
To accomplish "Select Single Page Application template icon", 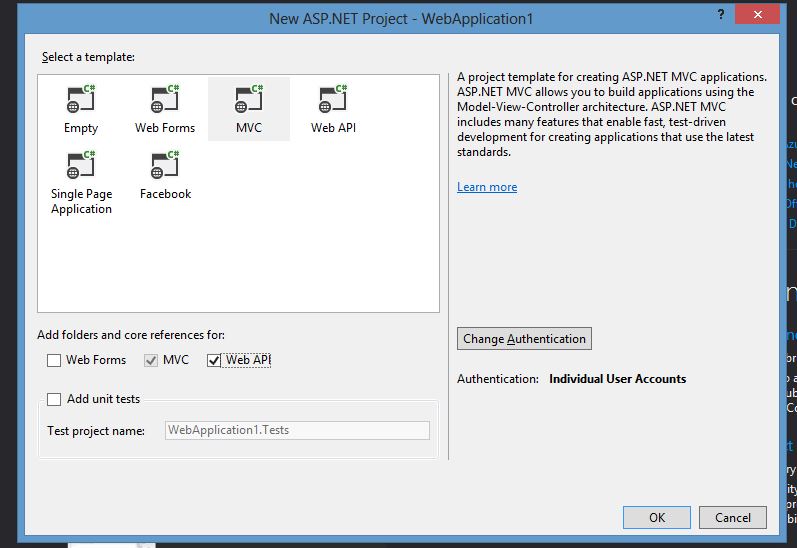I will click(x=81, y=165).
